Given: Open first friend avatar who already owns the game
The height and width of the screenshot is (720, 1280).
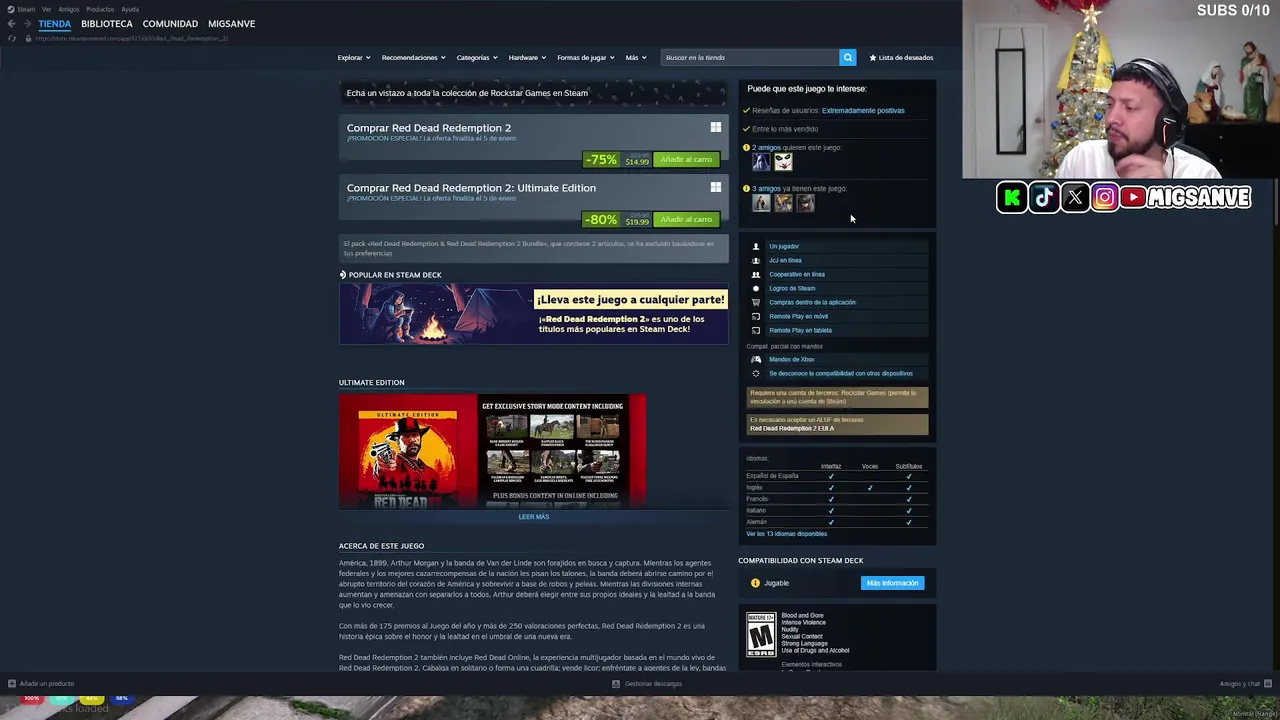Looking at the screenshot, I should point(761,203).
